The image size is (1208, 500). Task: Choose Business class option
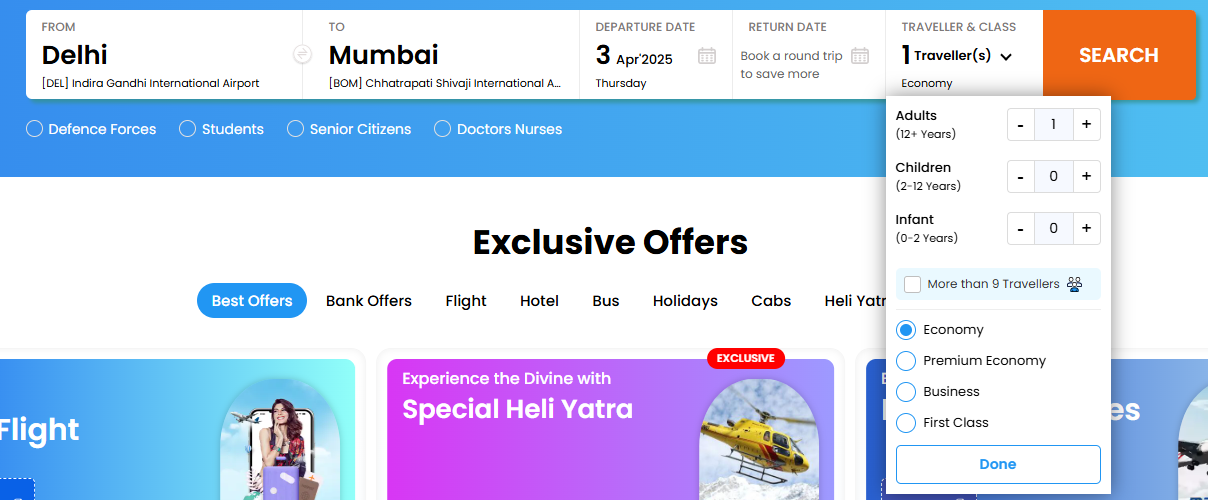(906, 392)
